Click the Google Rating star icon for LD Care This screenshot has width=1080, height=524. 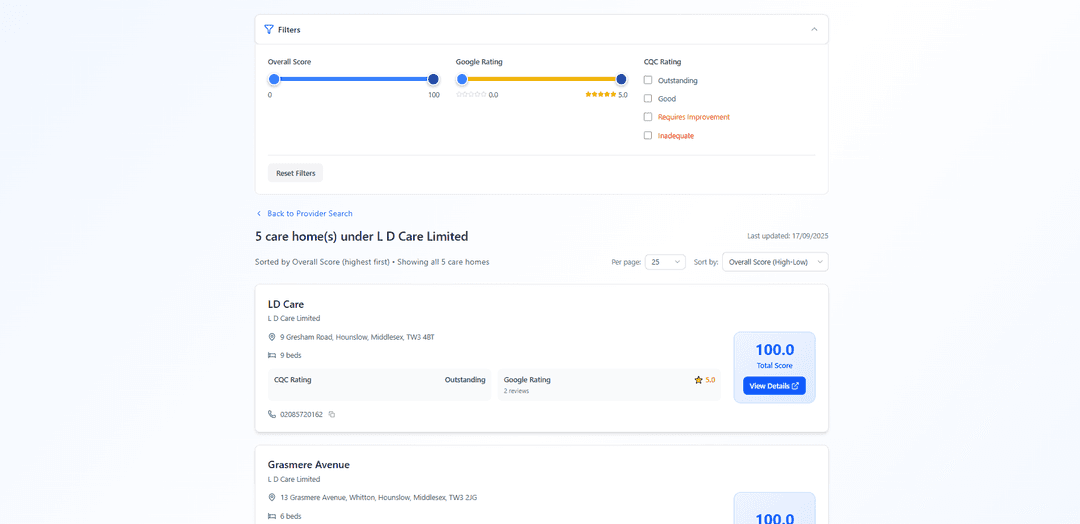tap(698, 380)
